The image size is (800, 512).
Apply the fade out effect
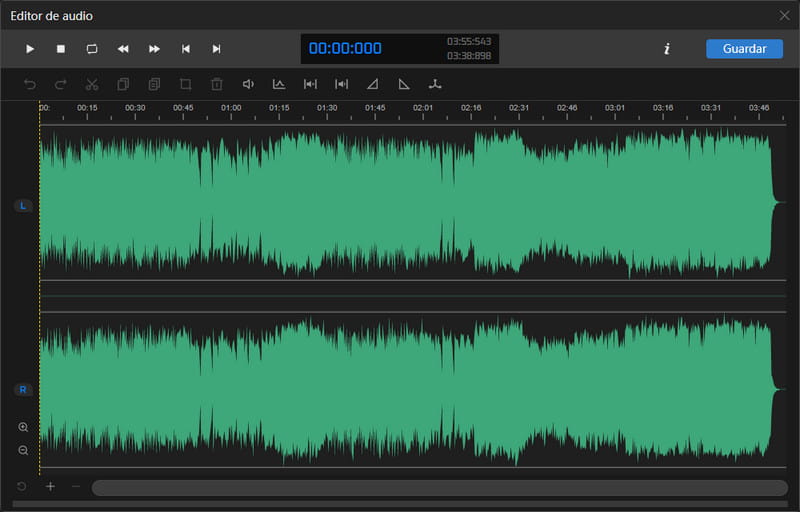[404, 84]
